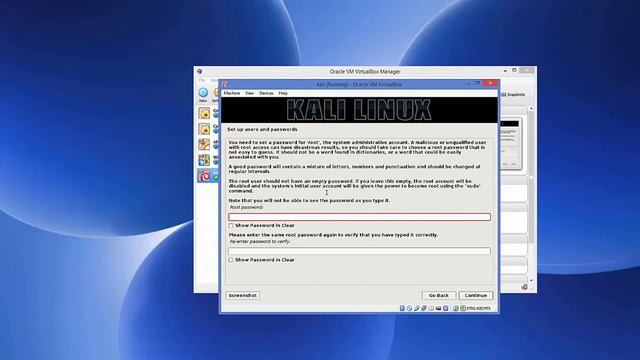Click the Go Back button
Image resolution: width=640 pixels, height=360 pixels.
click(x=439, y=295)
